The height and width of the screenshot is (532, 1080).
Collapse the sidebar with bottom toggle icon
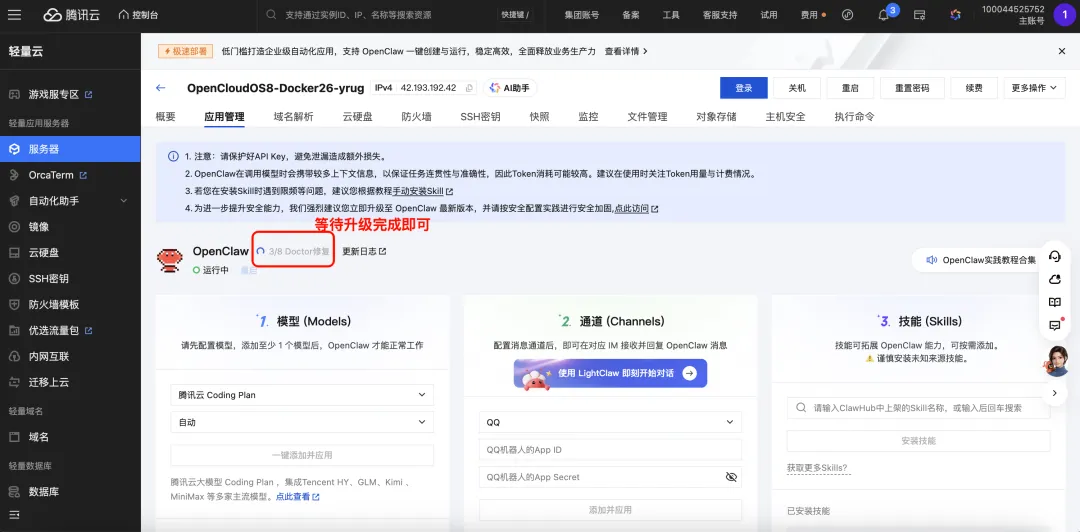click(14, 515)
